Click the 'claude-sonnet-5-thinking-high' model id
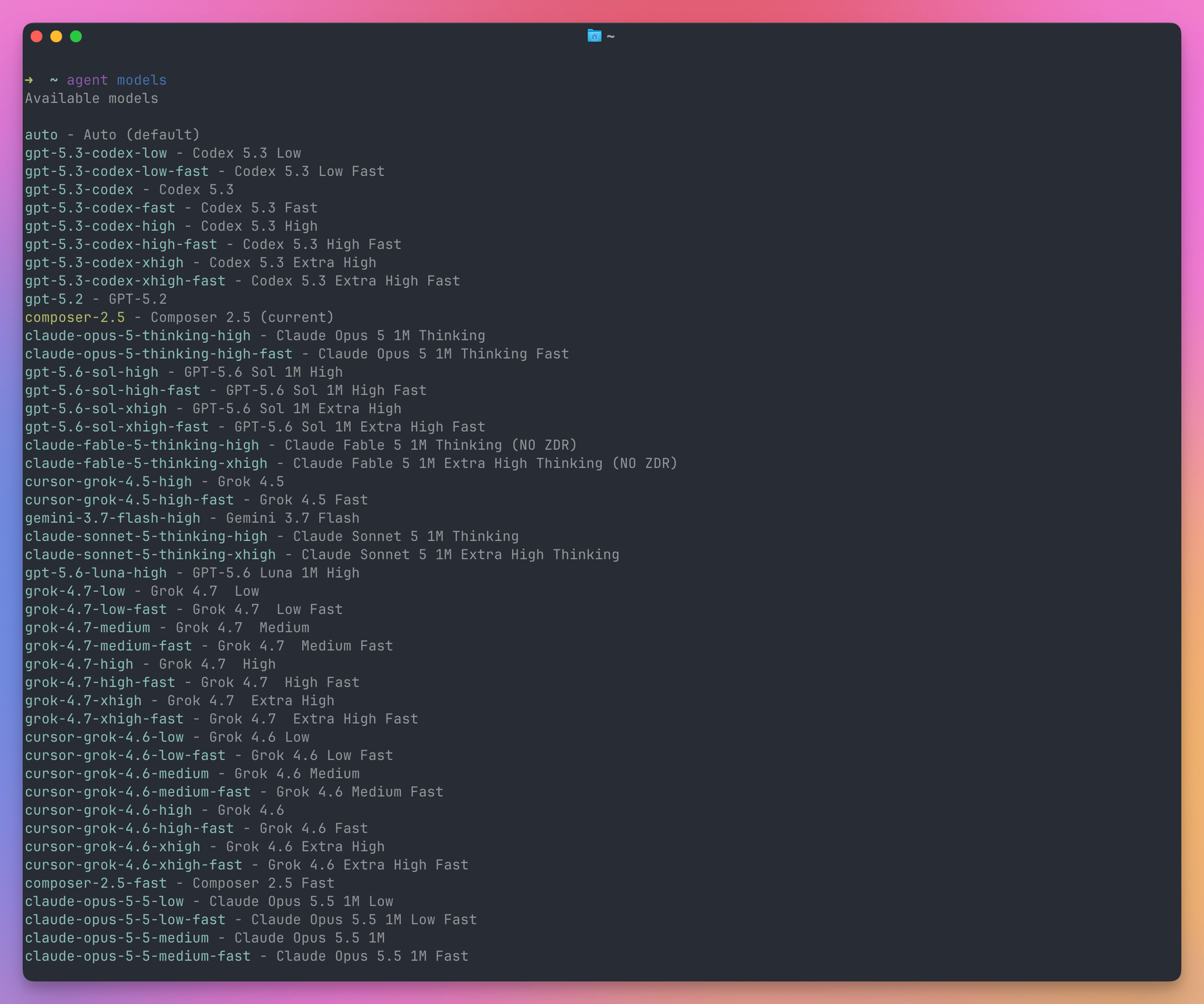 coord(146,537)
